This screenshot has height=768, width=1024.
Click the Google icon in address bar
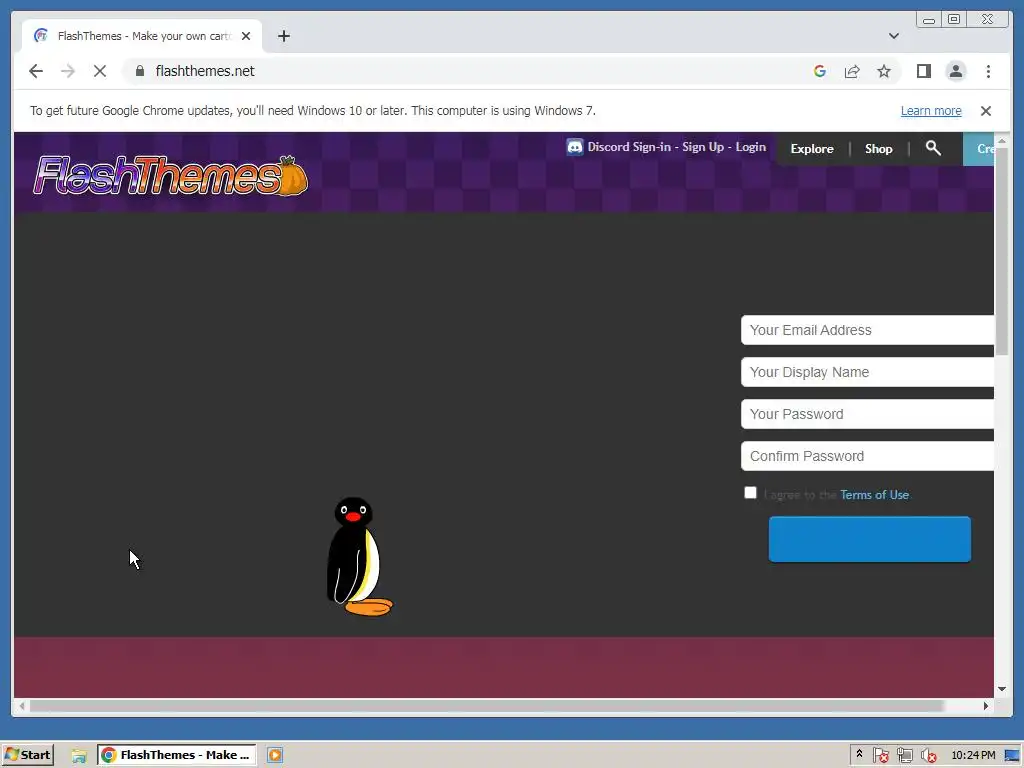(820, 71)
